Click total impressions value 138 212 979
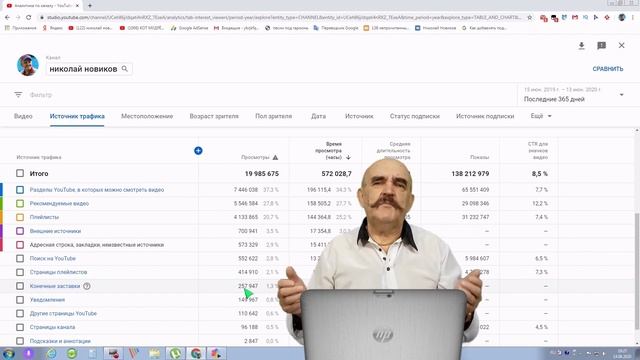The height and width of the screenshot is (360, 640). click(470, 173)
